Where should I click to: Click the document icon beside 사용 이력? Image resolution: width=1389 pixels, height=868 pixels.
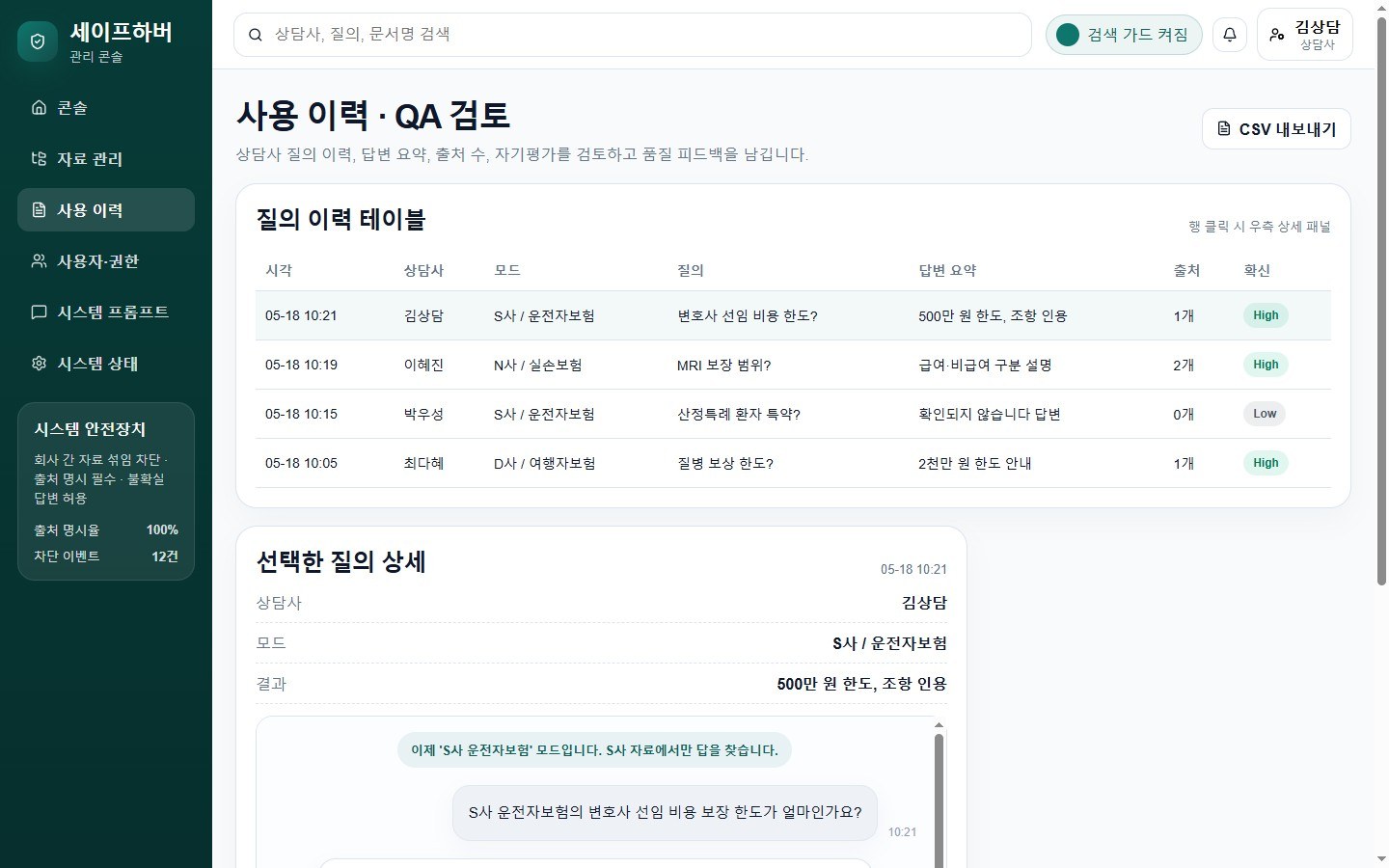[x=39, y=209]
